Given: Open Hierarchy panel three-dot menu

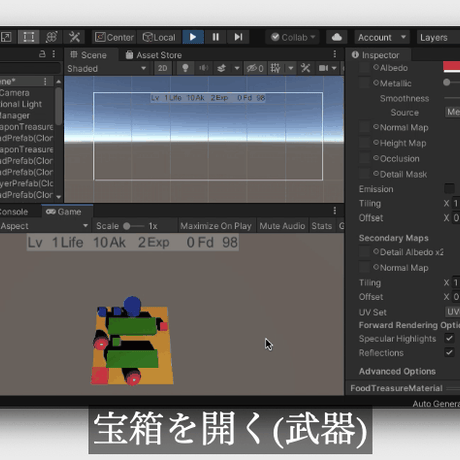Looking at the screenshot, I should (x=54, y=54).
